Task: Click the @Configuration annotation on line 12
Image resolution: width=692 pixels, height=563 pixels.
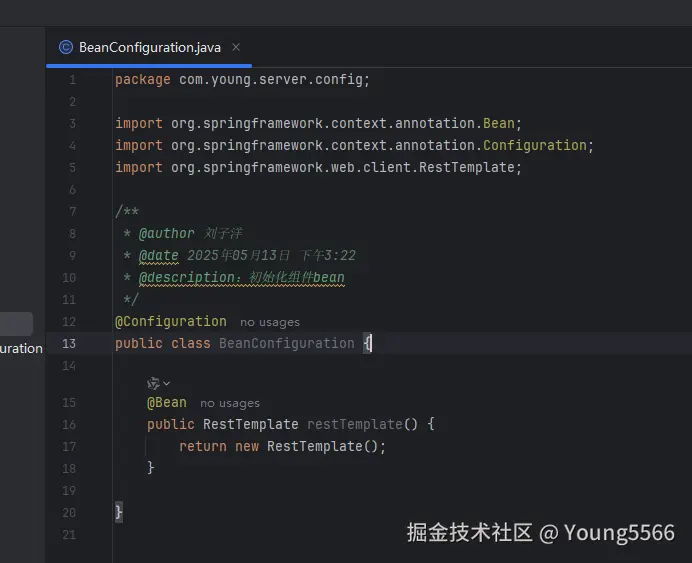Action: pyautogui.click(x=171, y=322)
